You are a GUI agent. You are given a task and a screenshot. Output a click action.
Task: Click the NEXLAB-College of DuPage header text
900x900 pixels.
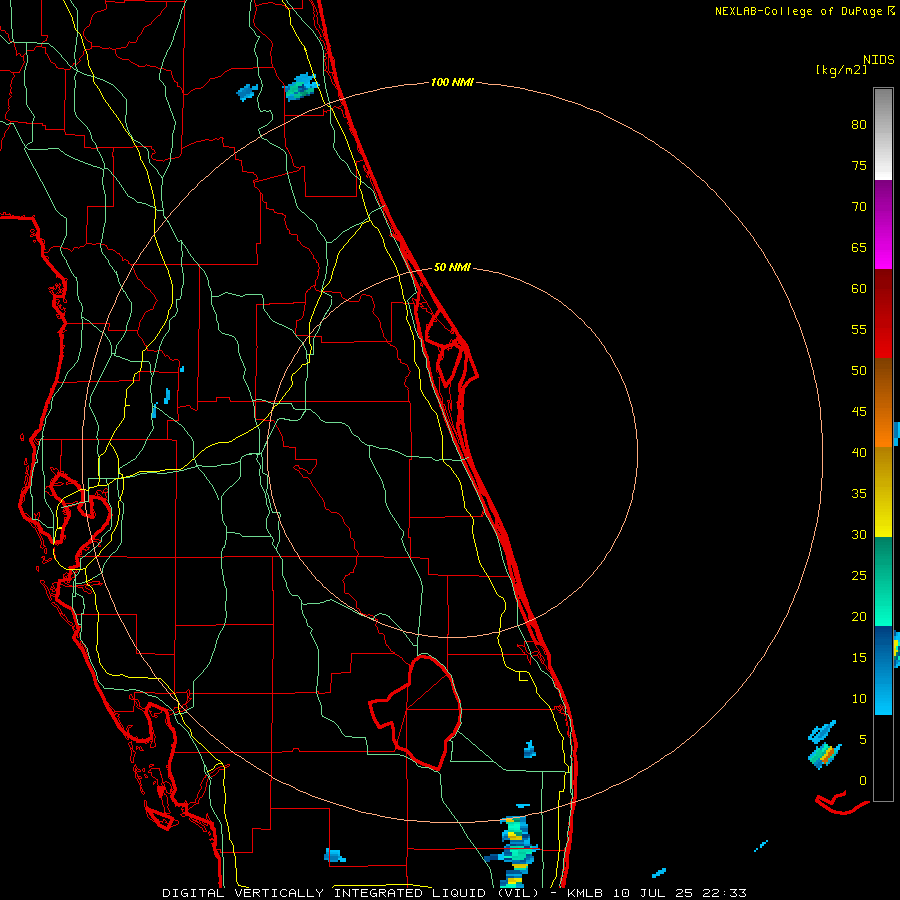tap(800, 11)
